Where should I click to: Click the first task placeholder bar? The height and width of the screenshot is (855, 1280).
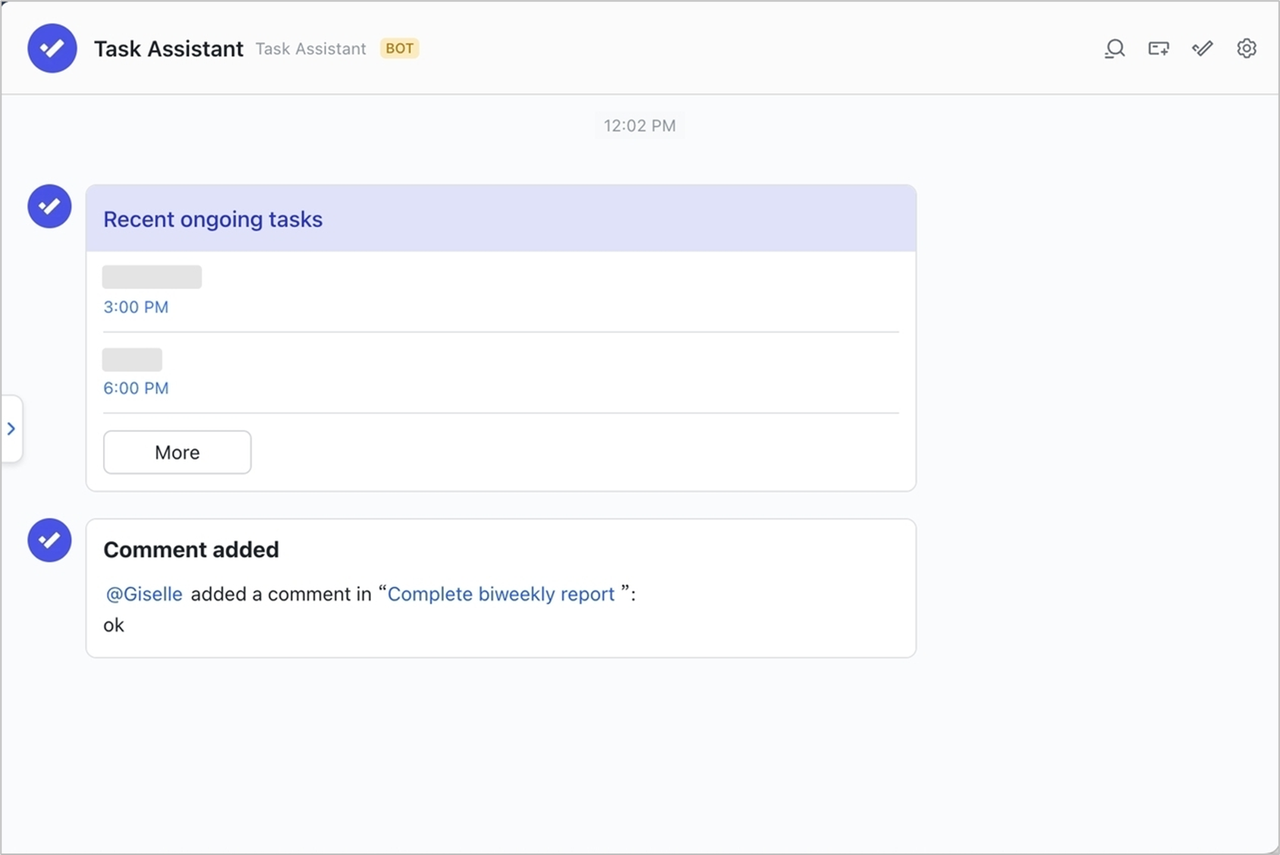coord(151,276)
